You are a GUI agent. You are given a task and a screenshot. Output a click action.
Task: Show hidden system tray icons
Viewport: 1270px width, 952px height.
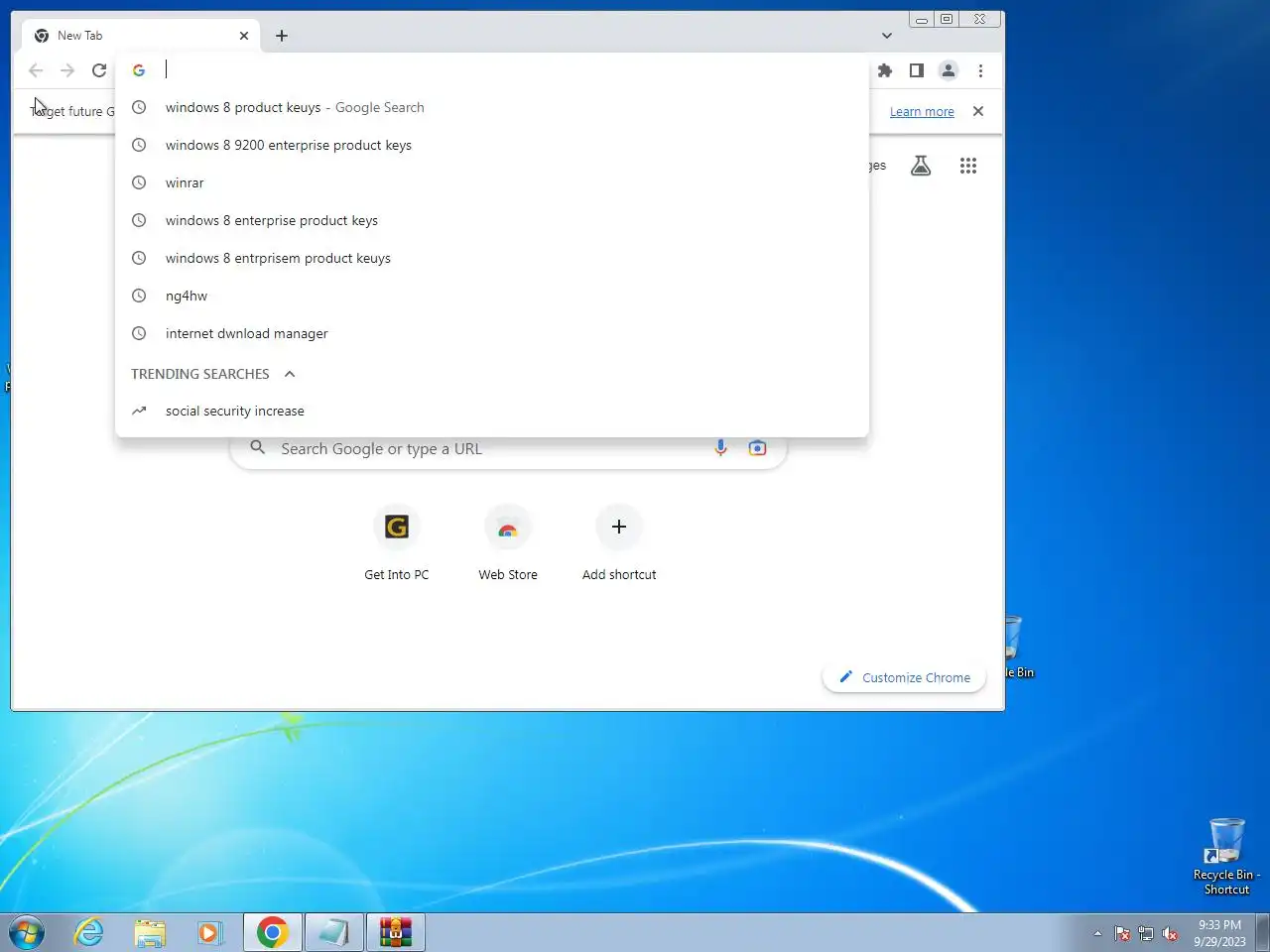pyautogui.click(x=1097, y=933)
